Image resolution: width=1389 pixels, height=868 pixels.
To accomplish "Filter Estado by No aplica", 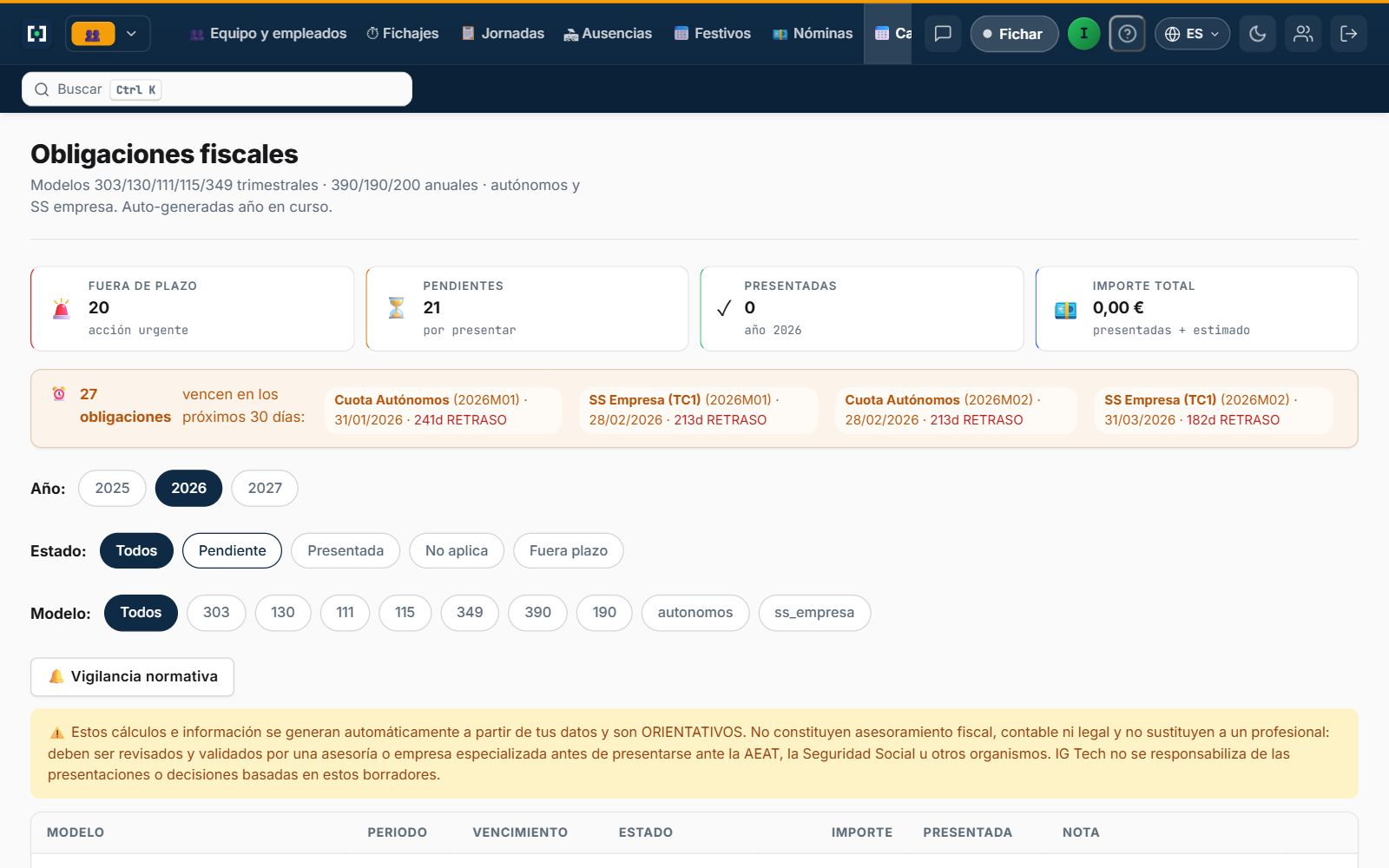I will (457, 550).
